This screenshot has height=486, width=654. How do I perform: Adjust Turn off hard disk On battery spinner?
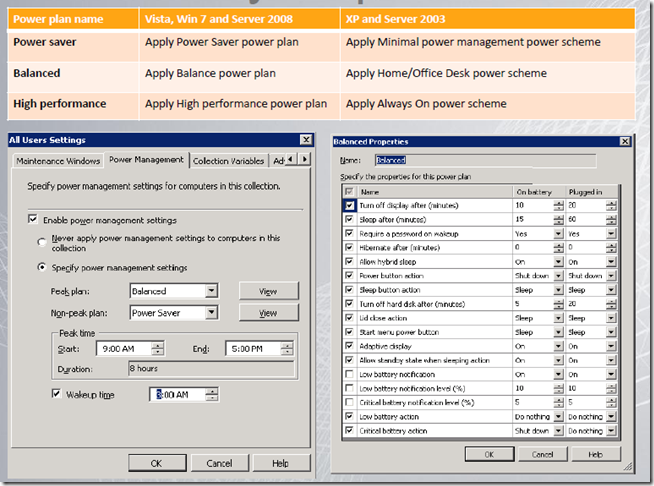coord(558,304)
